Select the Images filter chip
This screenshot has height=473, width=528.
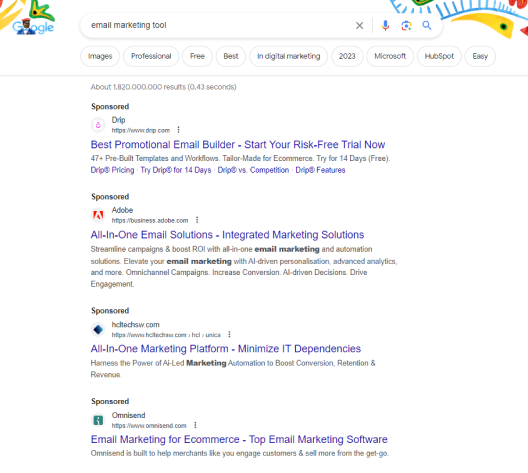pos(100,56)
